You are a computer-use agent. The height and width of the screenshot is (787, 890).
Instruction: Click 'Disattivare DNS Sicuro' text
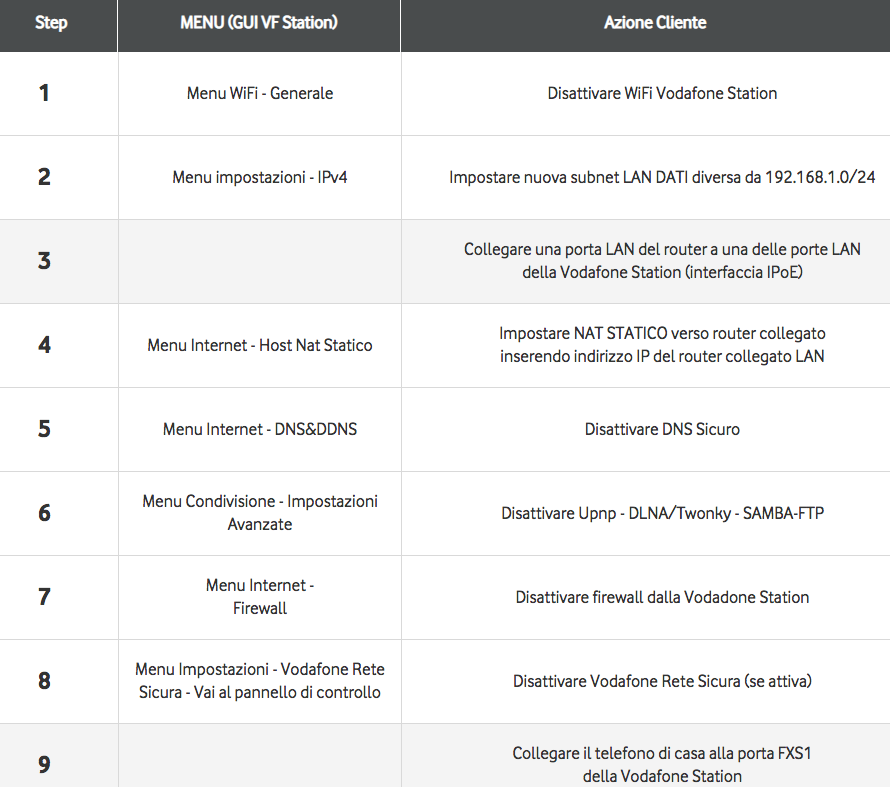662,429
